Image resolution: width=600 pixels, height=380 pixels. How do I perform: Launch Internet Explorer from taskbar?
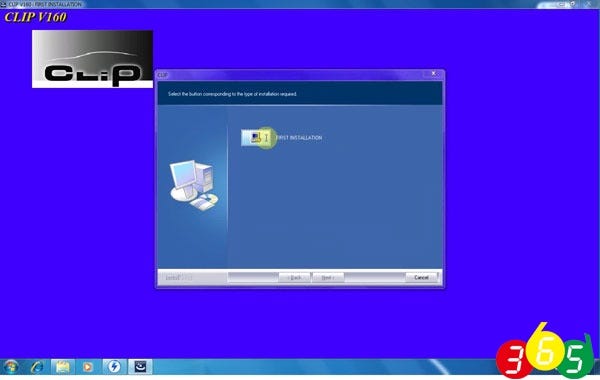point(37,367)
